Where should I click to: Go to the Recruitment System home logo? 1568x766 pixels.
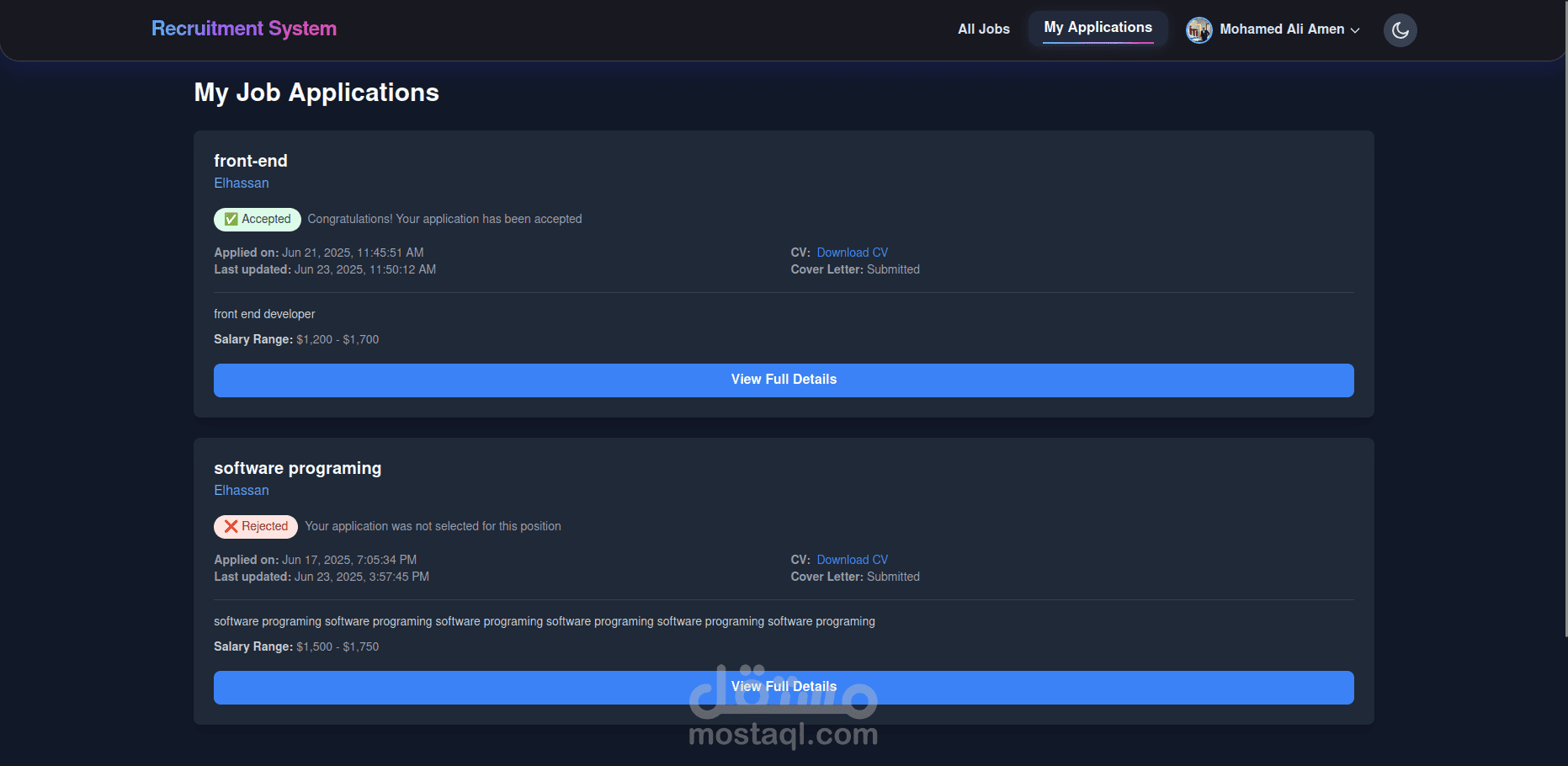(244, 29)
